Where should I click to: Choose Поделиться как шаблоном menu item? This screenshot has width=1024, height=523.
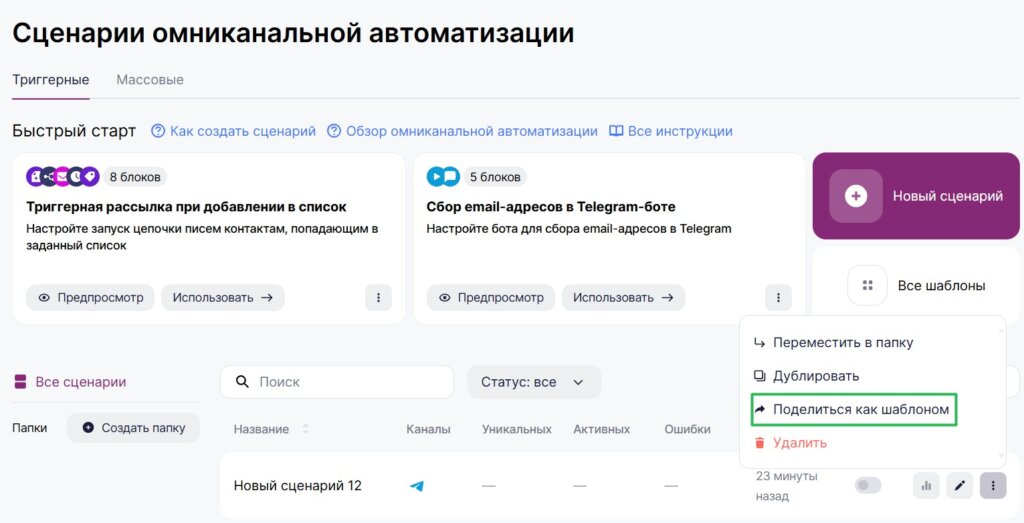coord(854,409)
